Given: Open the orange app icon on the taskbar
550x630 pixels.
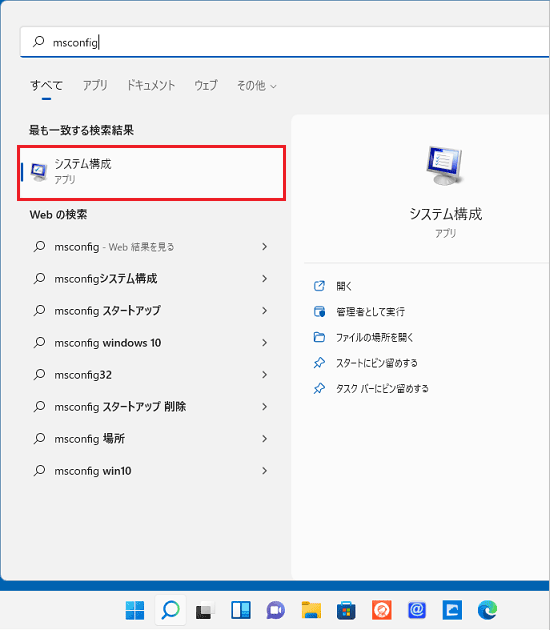Looking at the screenshot, I should [382, 610].
